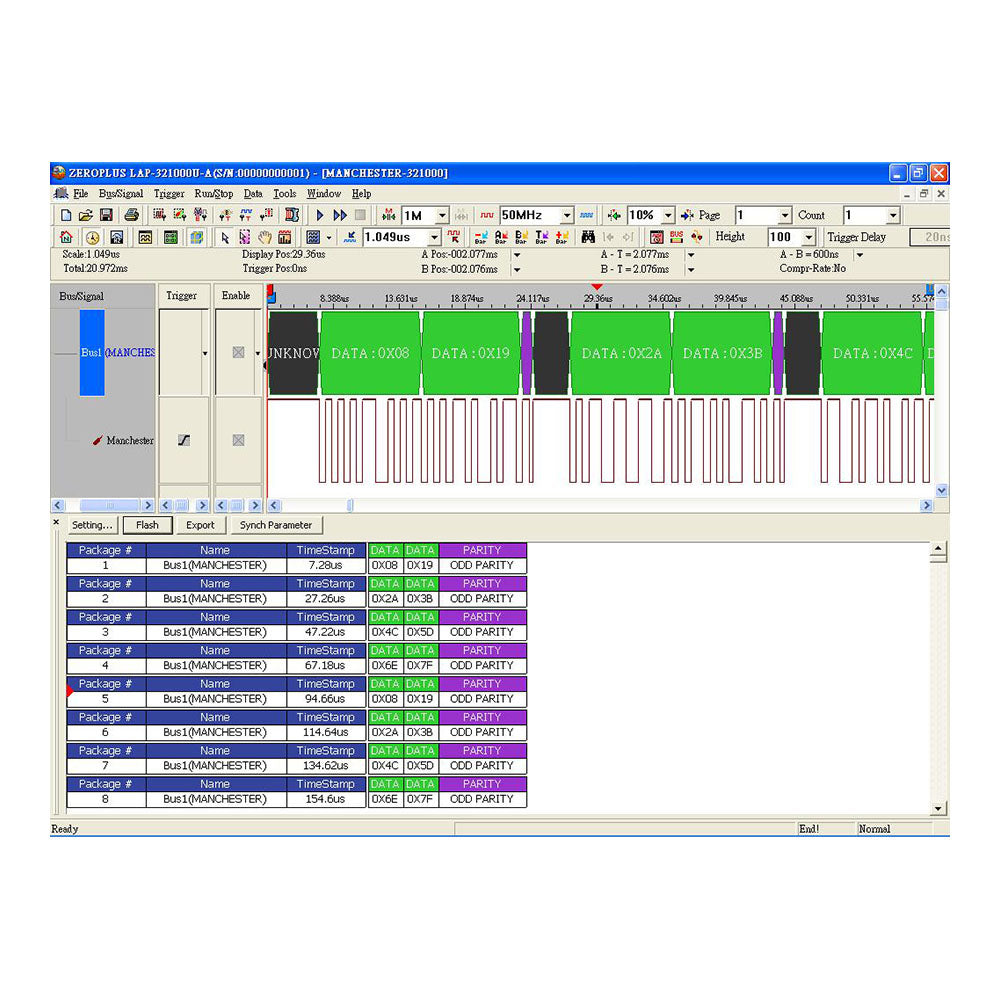Start single capture with the Run play icon
Image resolution: width=1000 pixels, height=1000 pixels.
coord(320,216)
